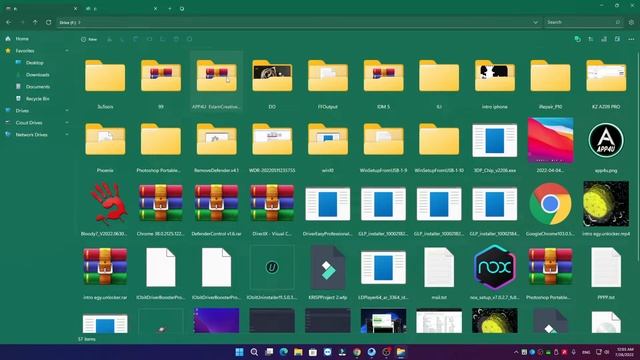This screenshot has width=640, height=360.
Task: Select the DefenderControl v1.6.rar archive
Action: click(216, 210)
